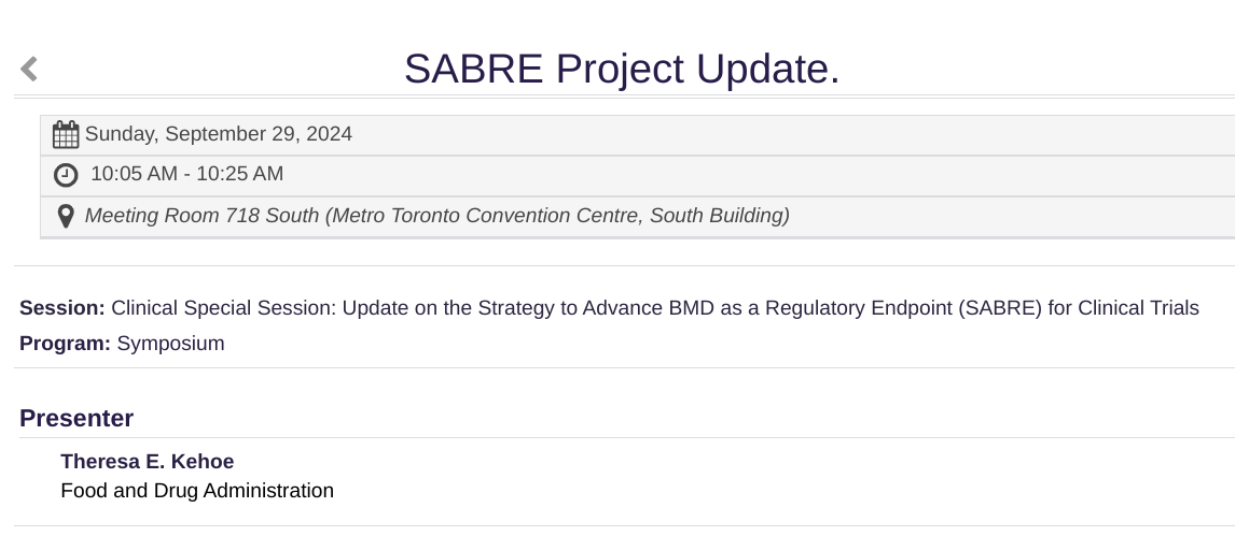The width and height of the screenshot is (1246, 550).
Task: Click the Presenter section heading
Action: click(x=77, y=419)
